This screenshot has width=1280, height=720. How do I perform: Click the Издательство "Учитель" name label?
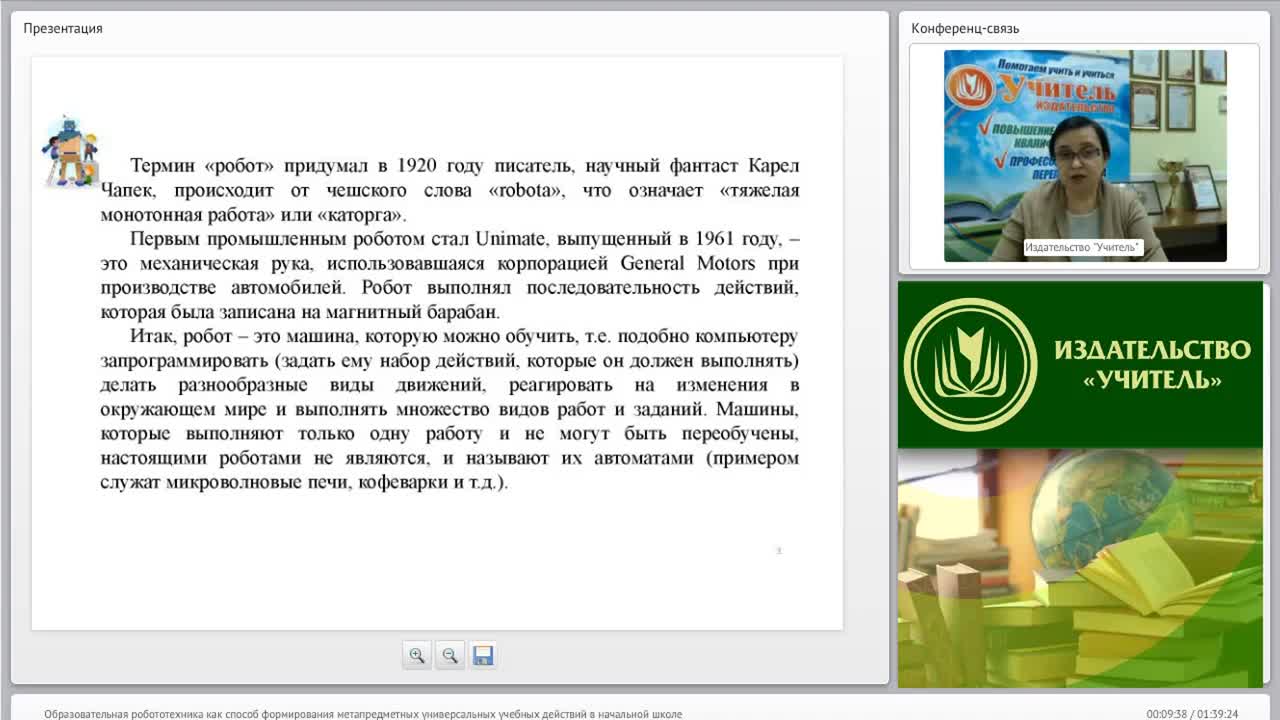click(x=1083, y=247)
